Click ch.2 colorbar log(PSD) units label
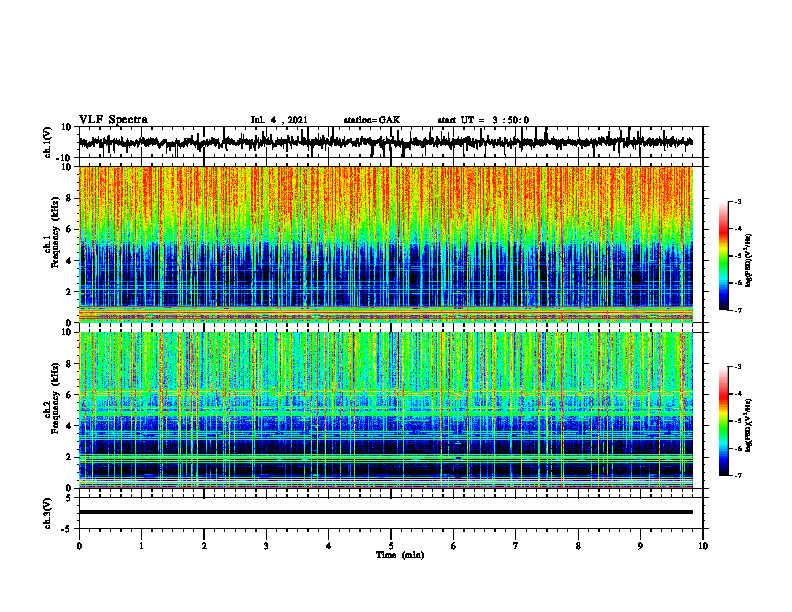The height and width of the screenshot is (612, 792). click(x=750, y=425)
